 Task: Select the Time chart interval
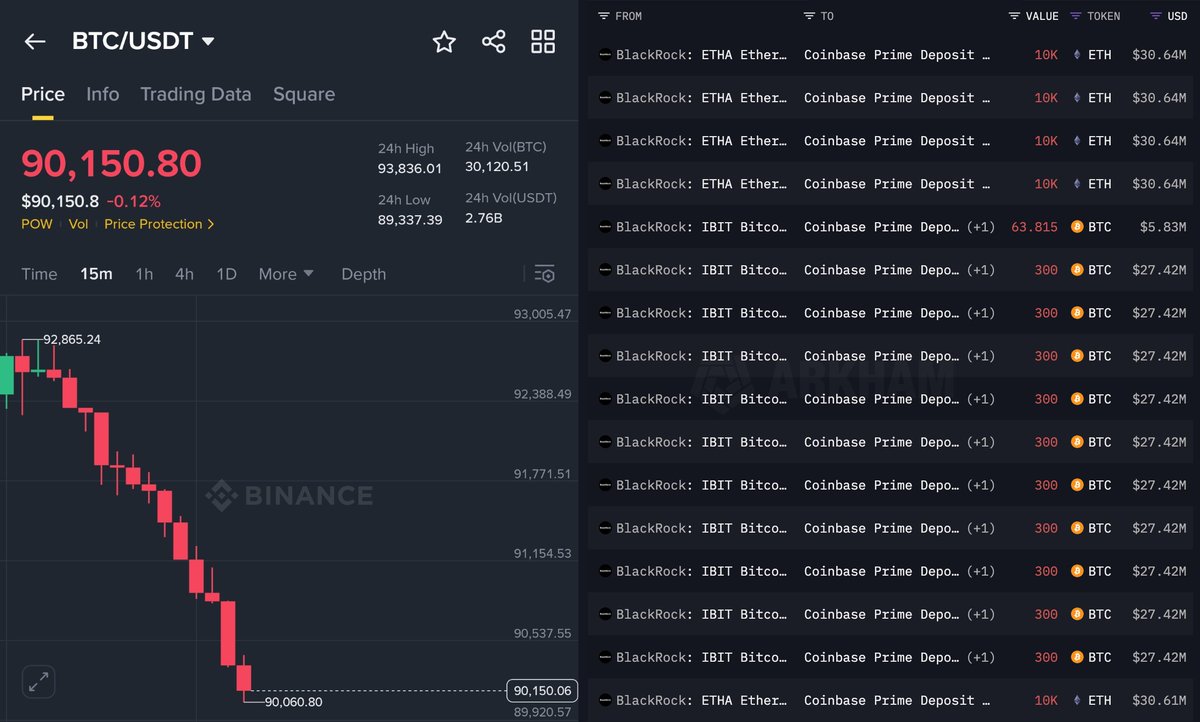click(39, 274)
